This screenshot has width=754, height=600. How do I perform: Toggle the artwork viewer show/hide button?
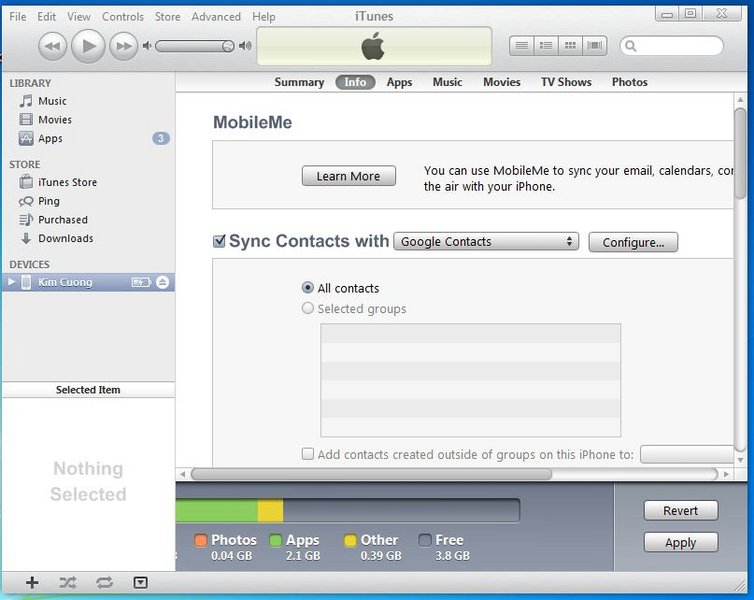click(140, 582)
